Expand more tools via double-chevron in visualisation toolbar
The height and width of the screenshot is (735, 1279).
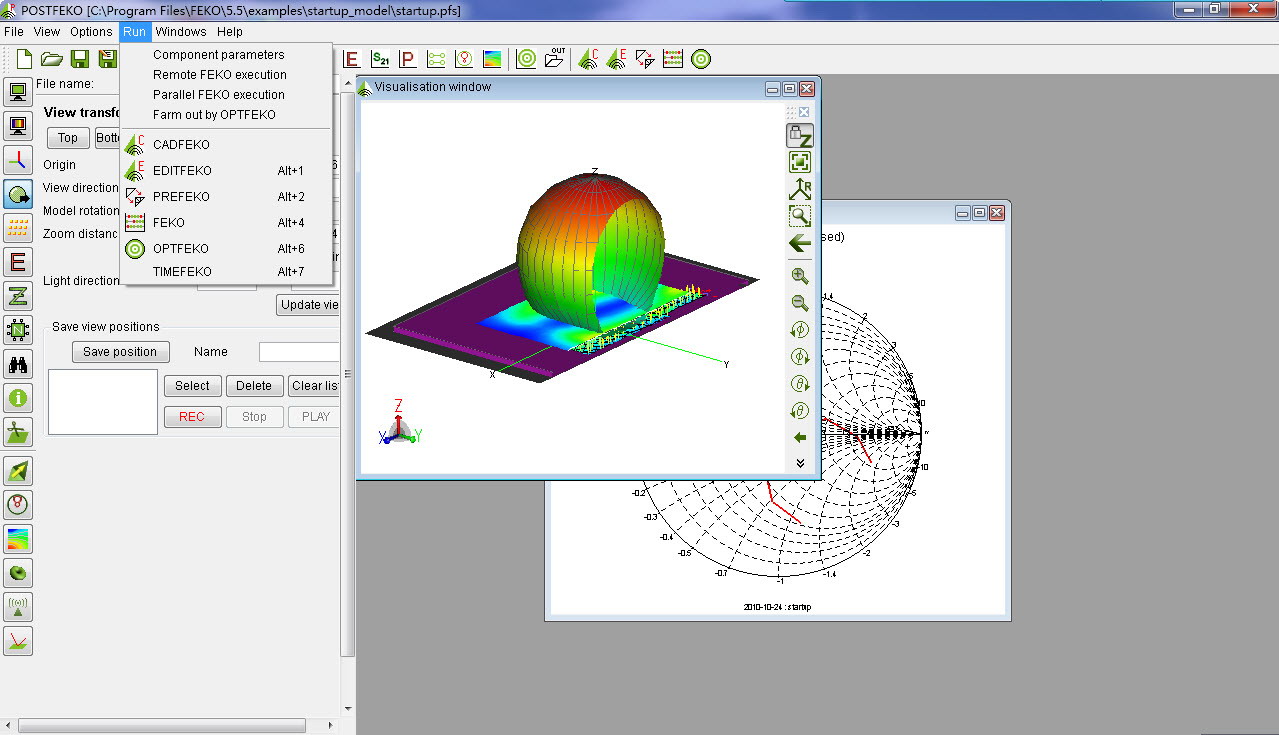(800, 463)
